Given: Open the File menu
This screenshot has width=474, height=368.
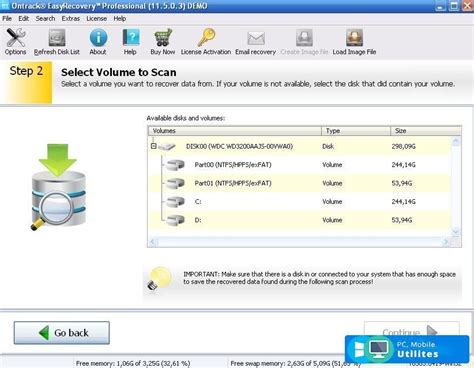Looking at the screenshot, I should coord(7,19).
